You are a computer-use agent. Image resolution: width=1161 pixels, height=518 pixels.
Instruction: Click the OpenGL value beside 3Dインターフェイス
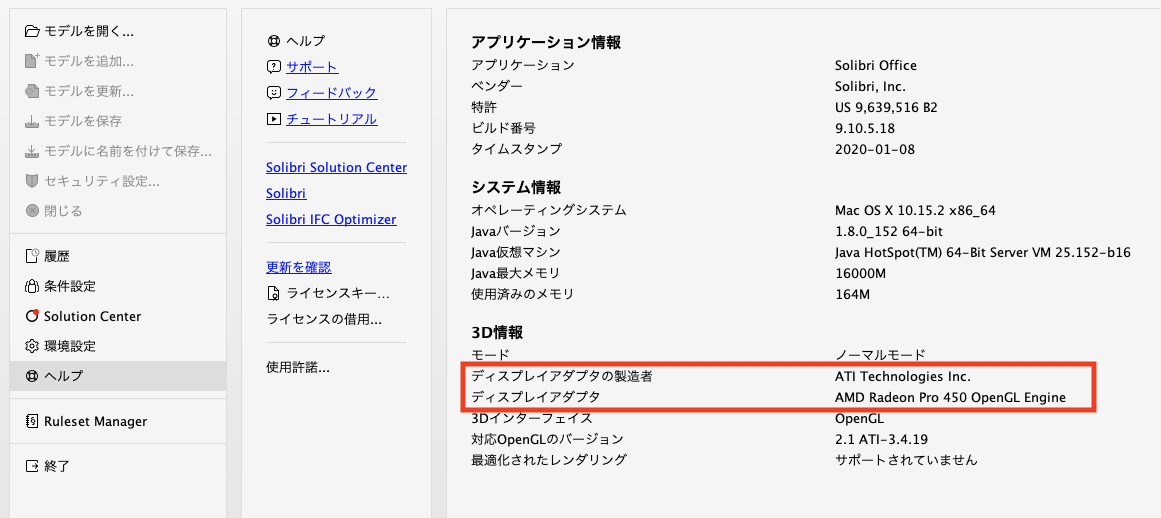click(x=861, y=418)
